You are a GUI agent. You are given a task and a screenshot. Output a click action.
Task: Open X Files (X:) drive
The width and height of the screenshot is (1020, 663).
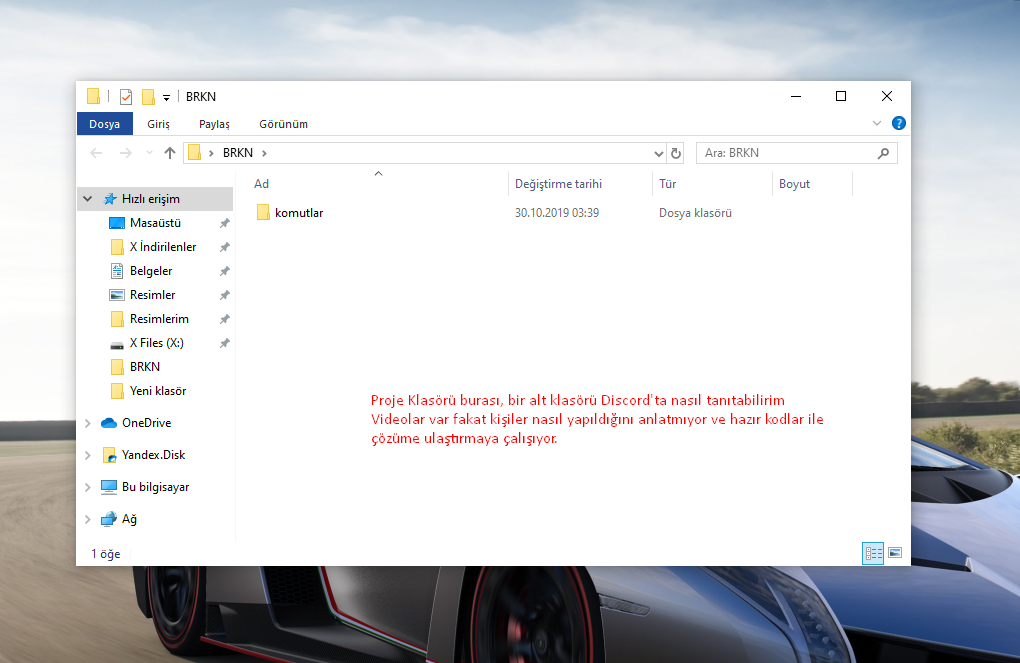(156, 343)
